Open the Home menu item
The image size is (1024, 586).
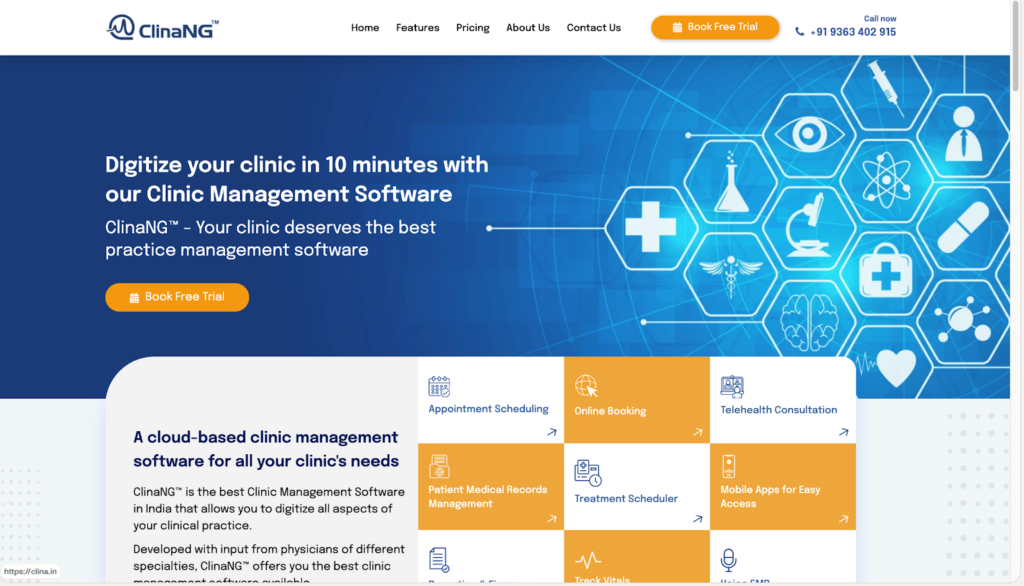click(365, 28)
